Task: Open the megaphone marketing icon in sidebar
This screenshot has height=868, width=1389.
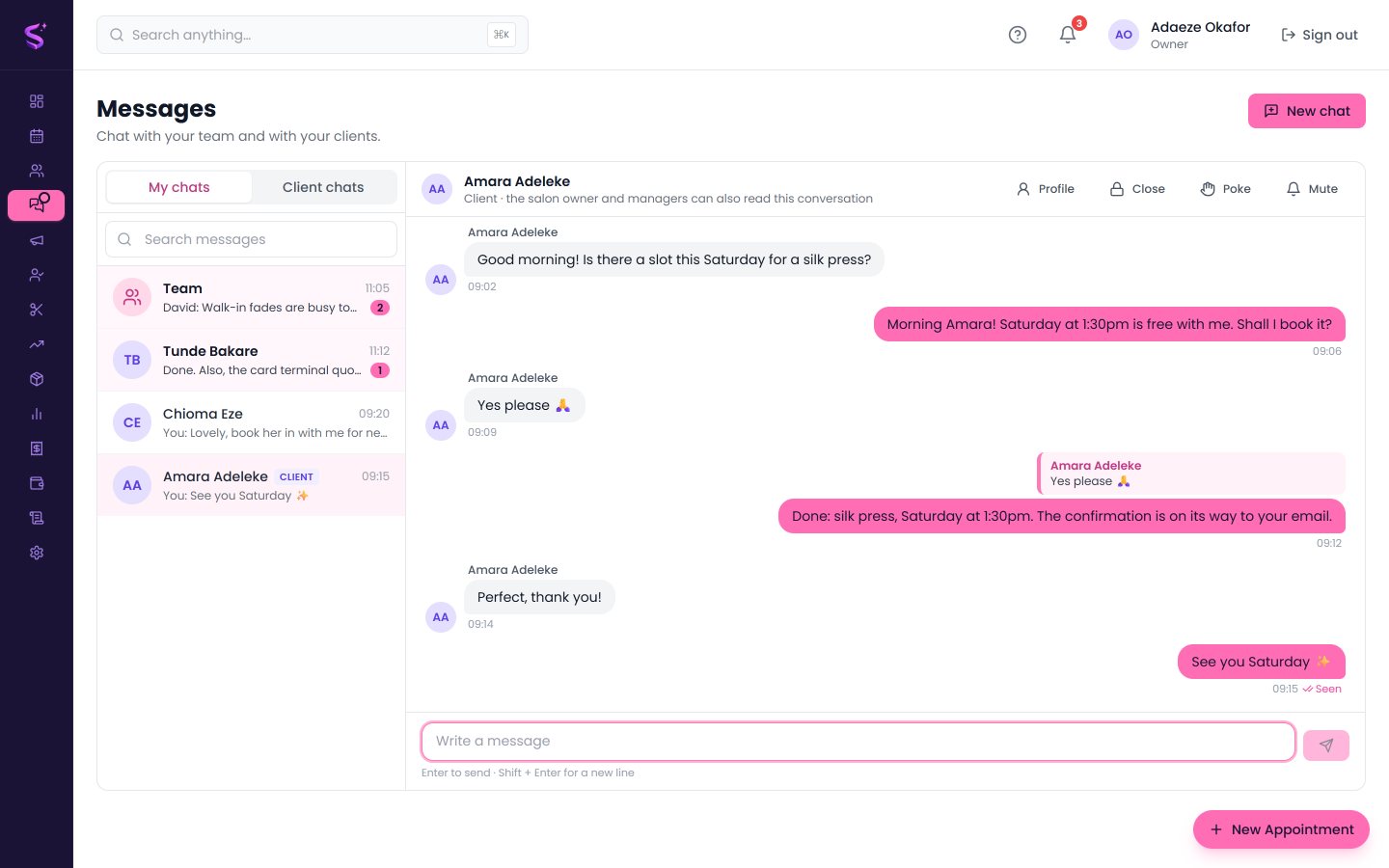Action: tap(37, 240)
